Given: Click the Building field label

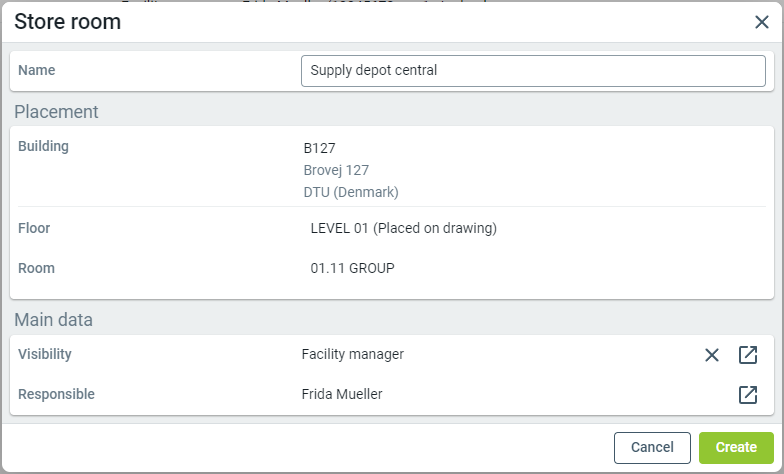Looking at the screenshot, I should tap(43, 147).
